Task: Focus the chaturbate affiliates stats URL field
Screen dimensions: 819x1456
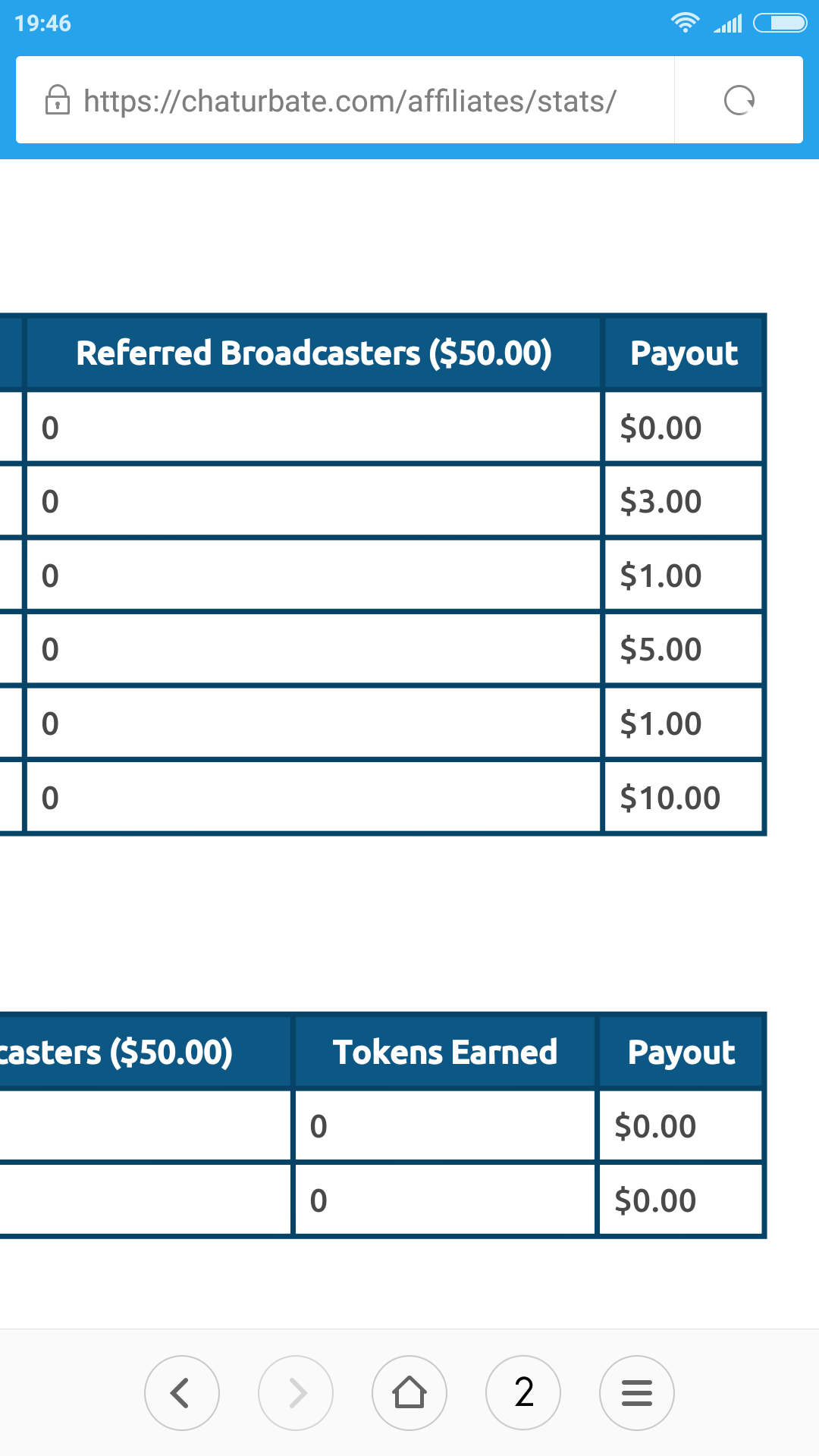Action: (349, 100)
